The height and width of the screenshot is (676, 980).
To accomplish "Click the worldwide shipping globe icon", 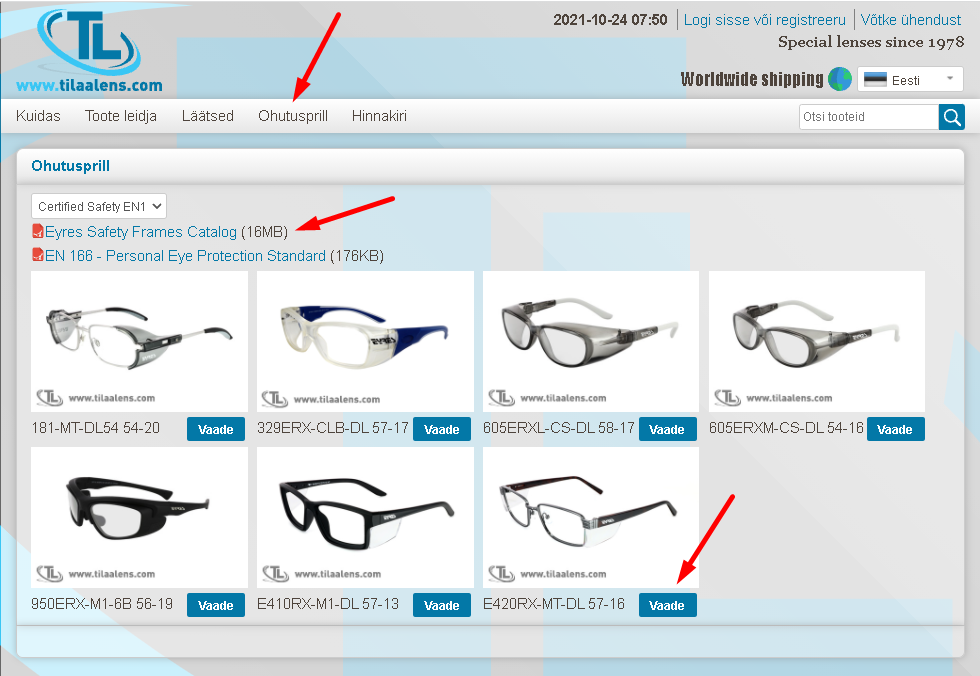I will pos(839,79).
